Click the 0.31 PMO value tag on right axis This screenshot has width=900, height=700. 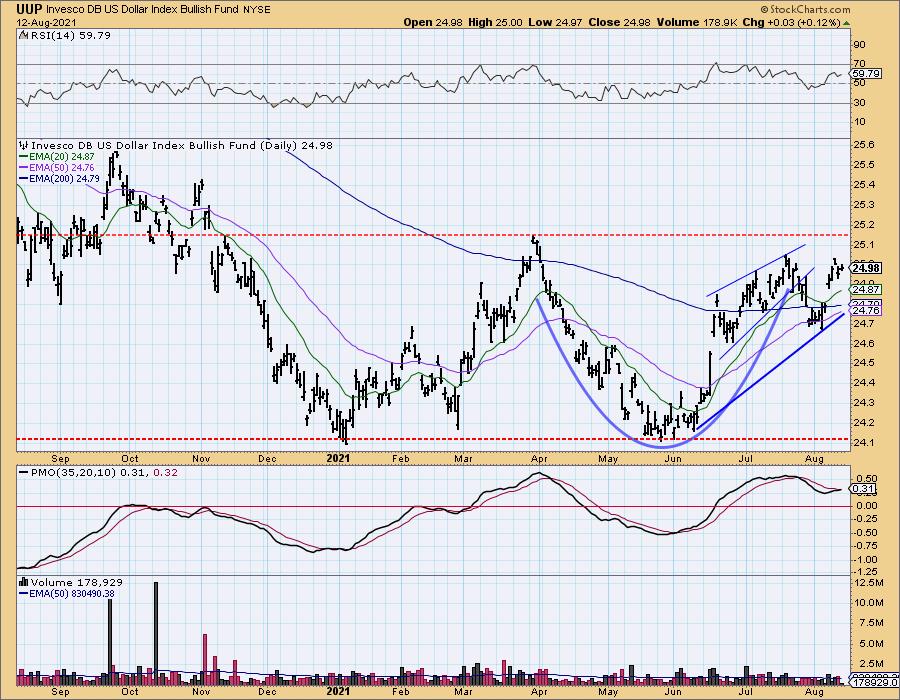click(864, 489)
